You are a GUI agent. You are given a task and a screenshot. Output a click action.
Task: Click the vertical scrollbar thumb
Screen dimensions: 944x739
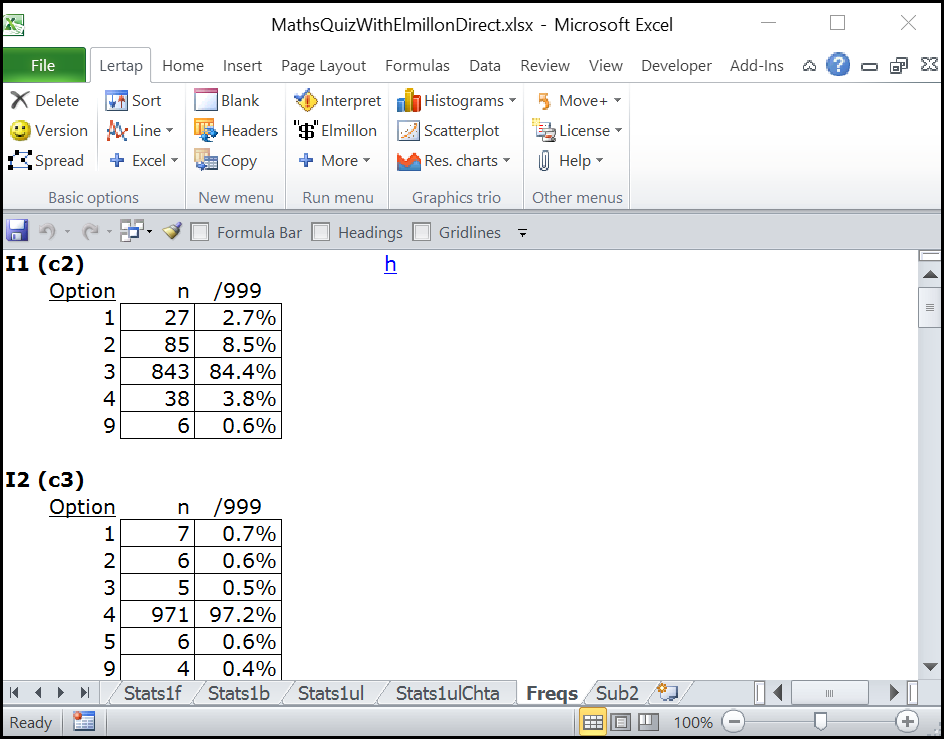(x=930, y=308)
